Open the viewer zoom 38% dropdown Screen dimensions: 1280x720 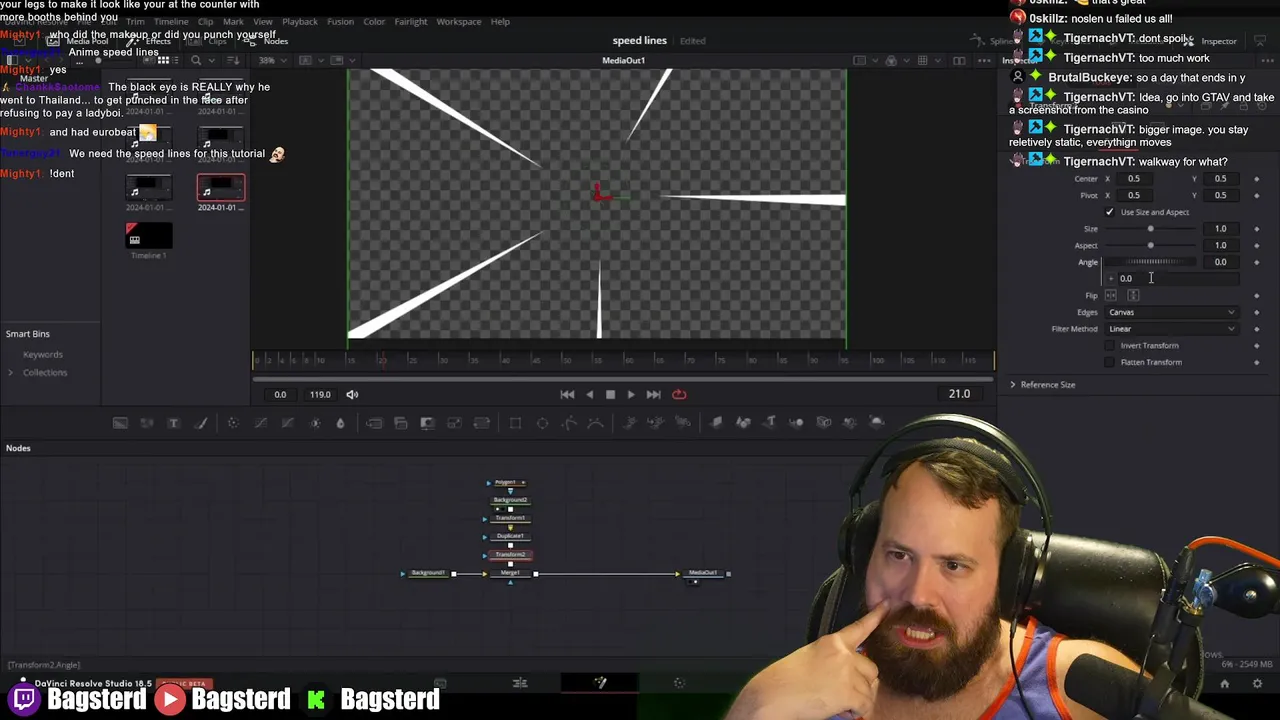click(x=273, y=61)
